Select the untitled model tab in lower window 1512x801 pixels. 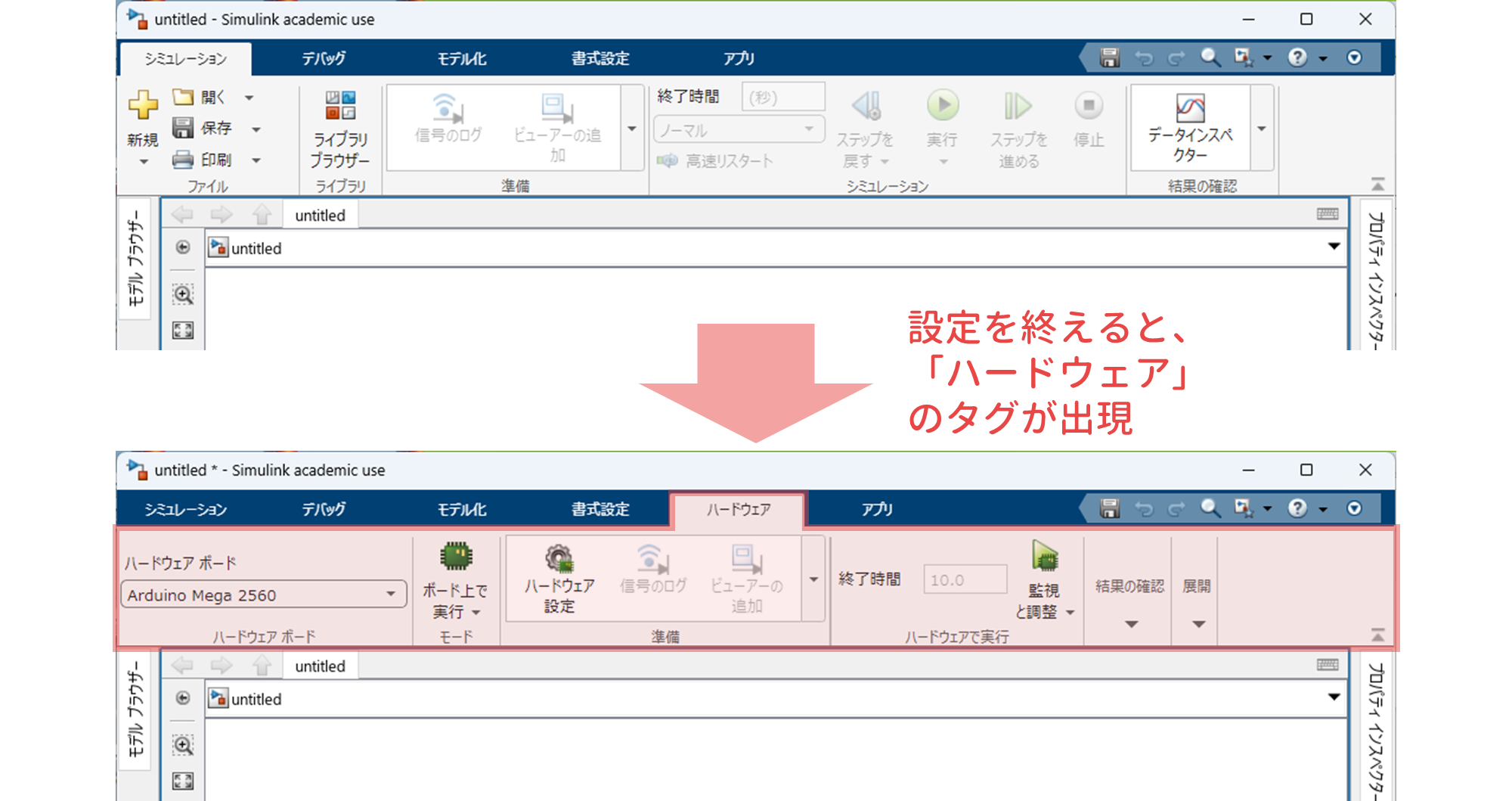tap(320, 666)
